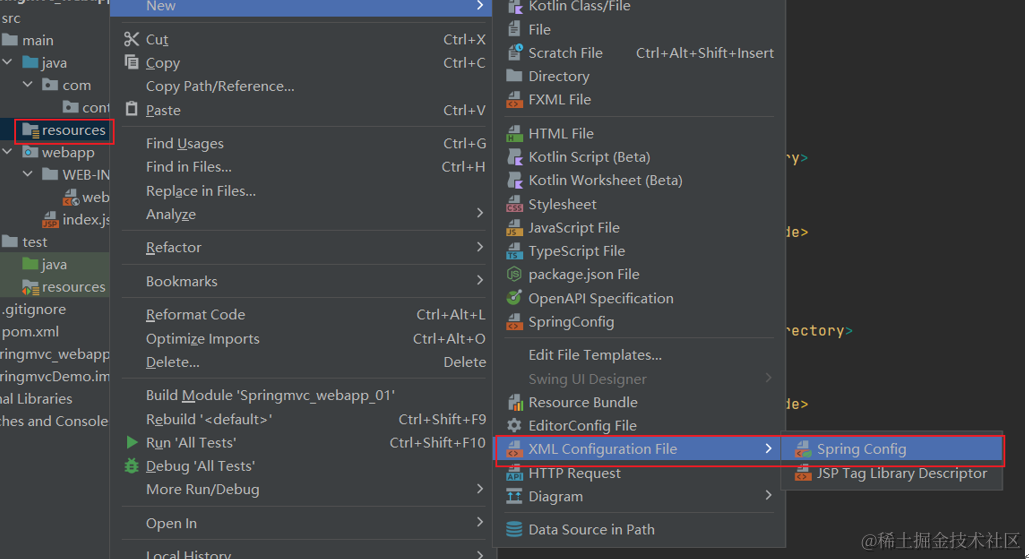Click the Kotlin Class/File icon
The height and width of the screenshot is (559, 1029).
[x=514, y=6]
